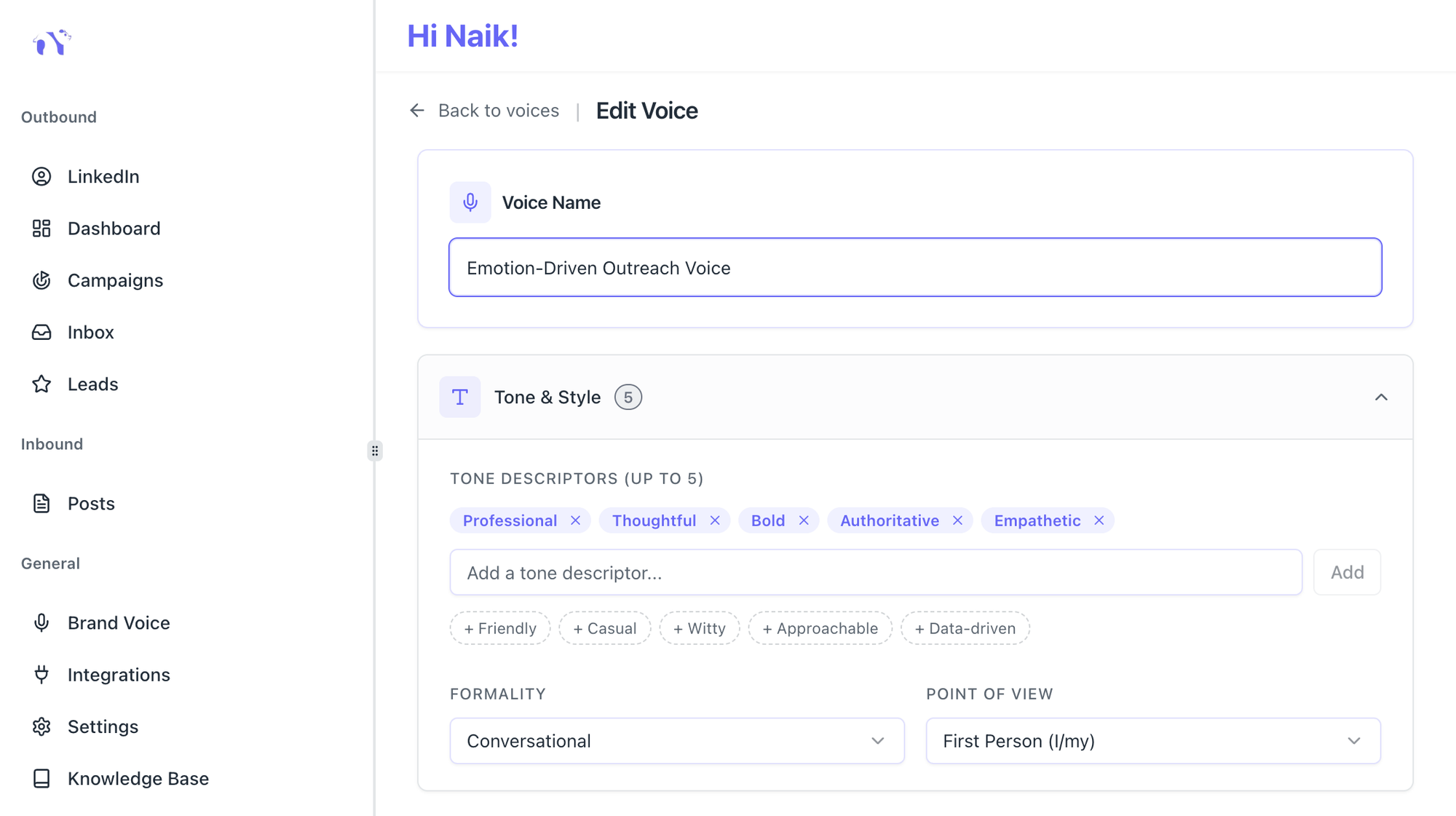1456x816 pixels.
Task: Remove the Professional tone tag
Action: (x=575, y=520)
